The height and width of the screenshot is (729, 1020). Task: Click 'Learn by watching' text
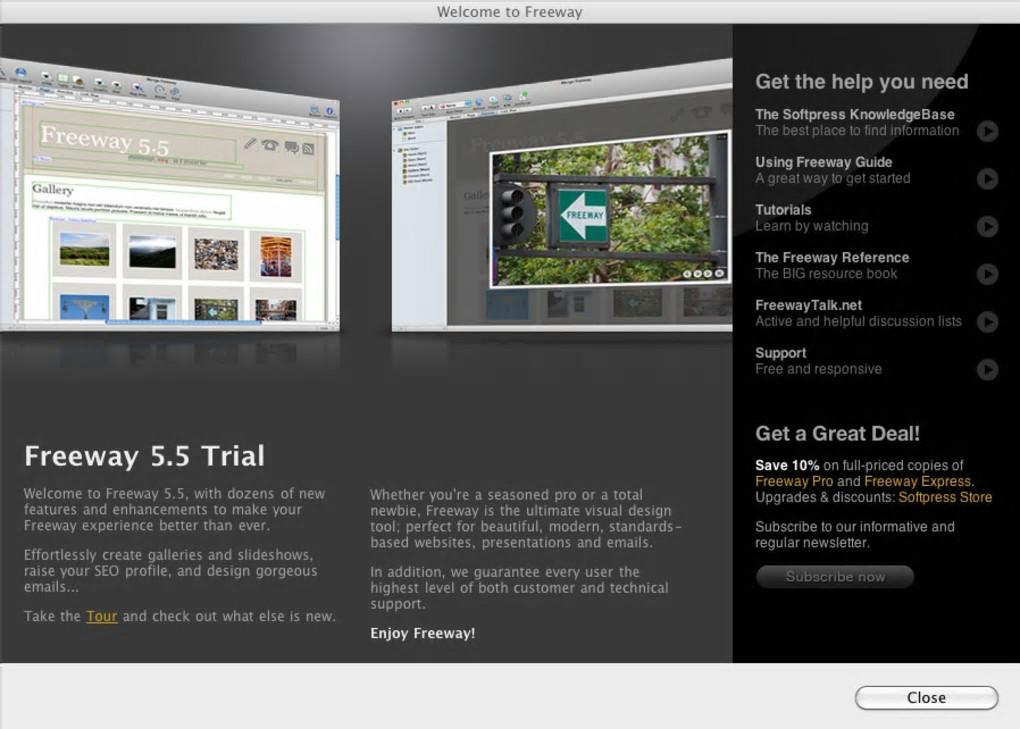point(811,226)
